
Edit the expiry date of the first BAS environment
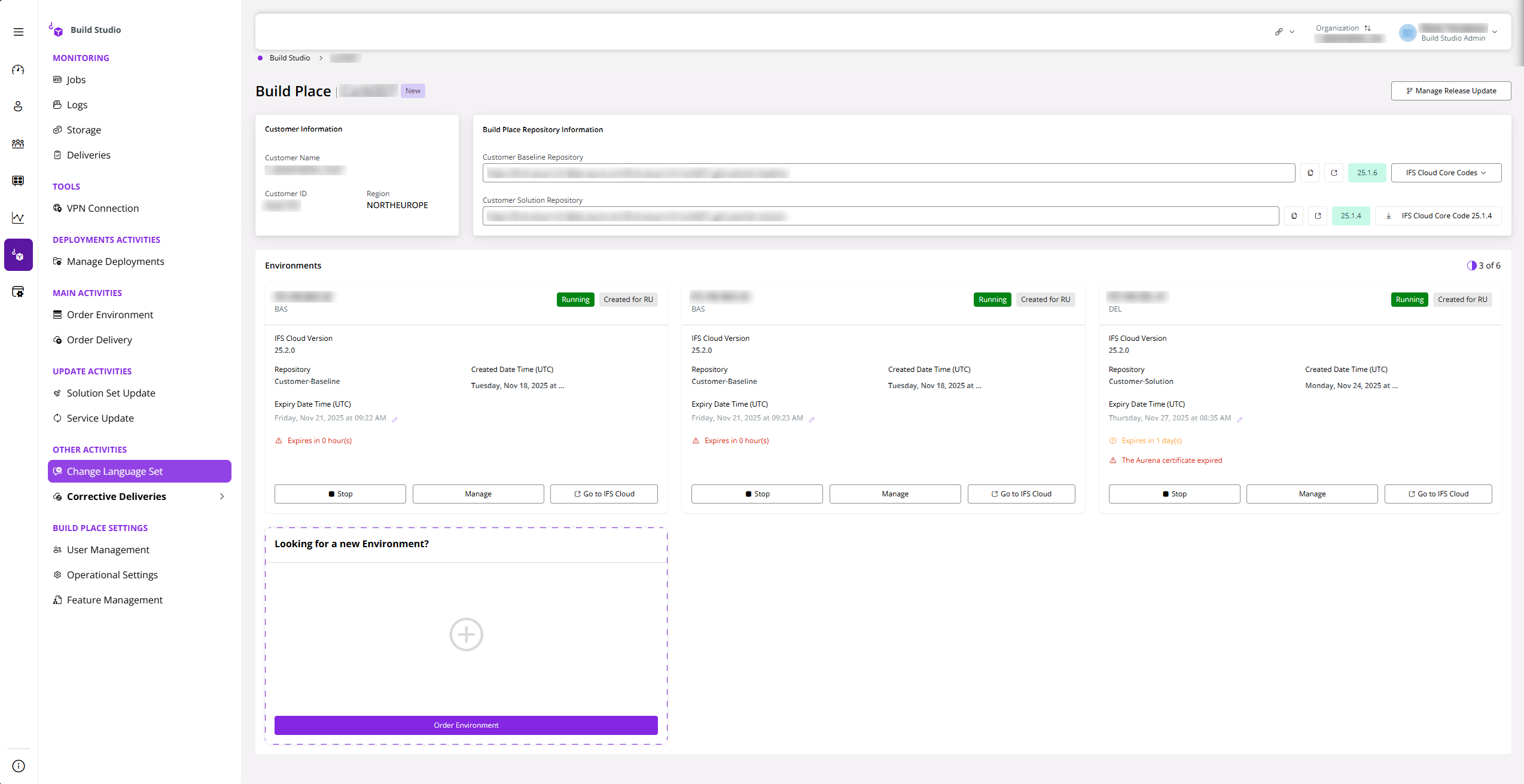coord(395,419)
